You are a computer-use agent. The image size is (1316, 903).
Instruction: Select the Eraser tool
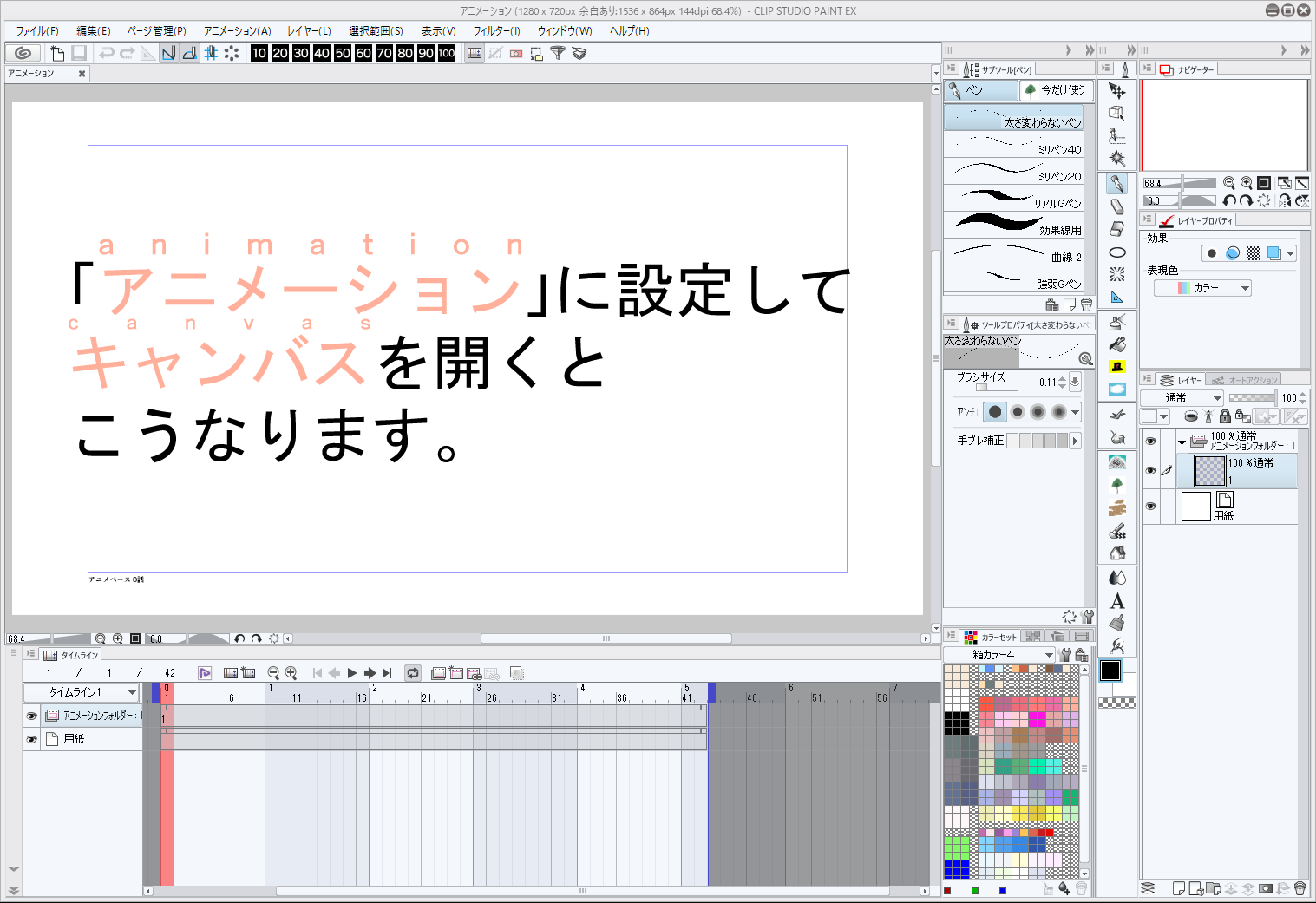tap(1117, 229)
